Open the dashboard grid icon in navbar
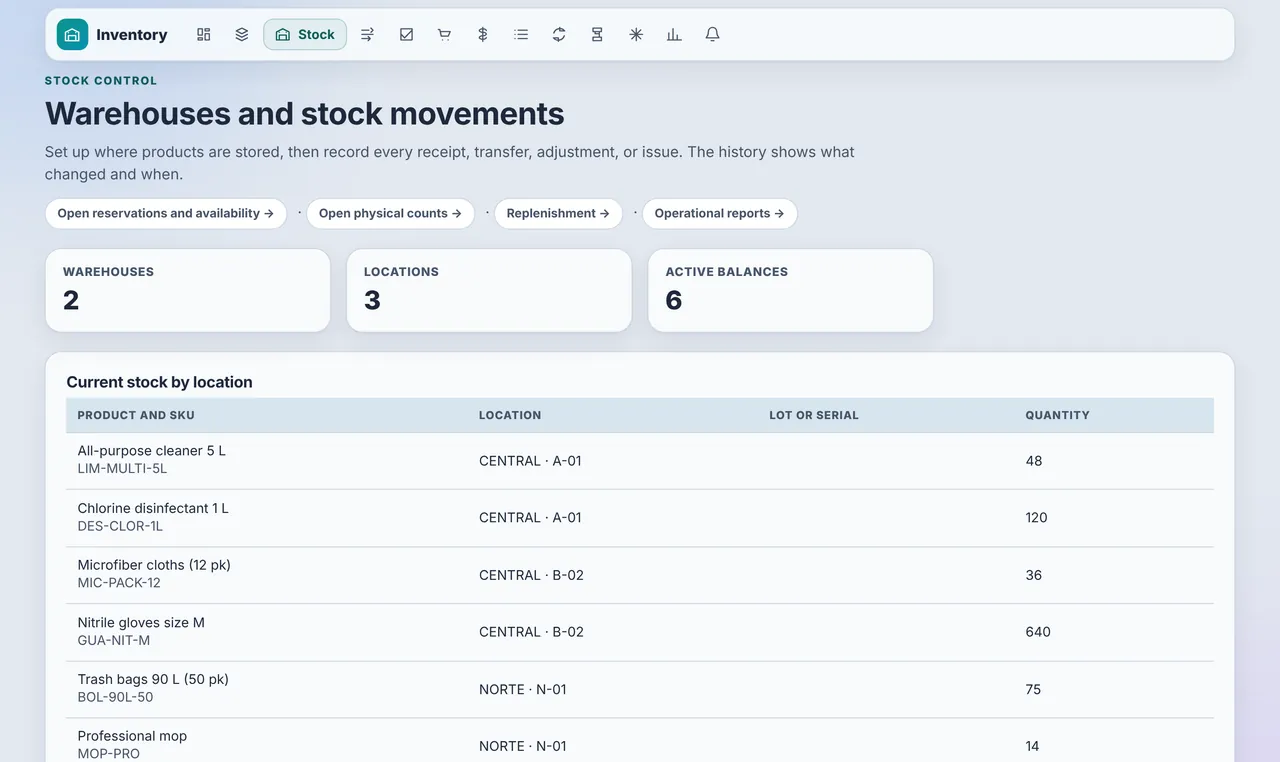Viewport: 1280px width, 762px height. tap(204, 34)
